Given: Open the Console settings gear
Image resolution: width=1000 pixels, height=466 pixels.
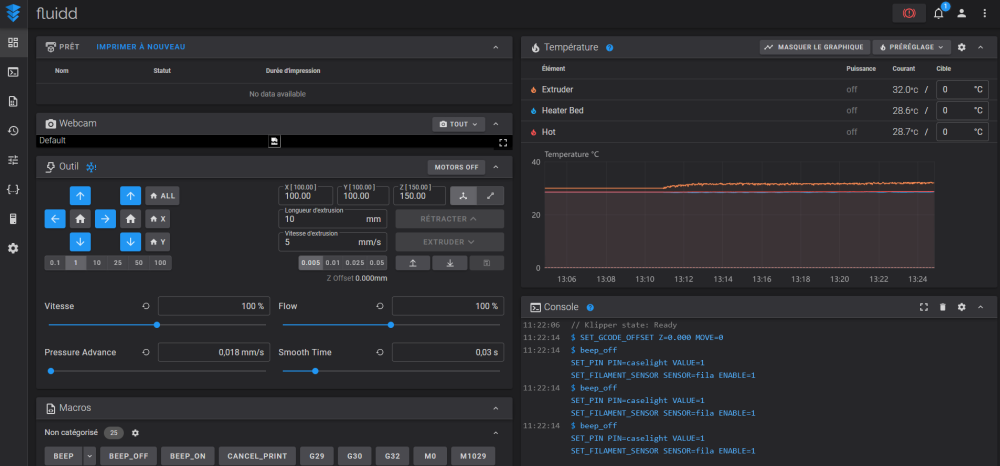Looking at the screenshot, I should point(962,307).
